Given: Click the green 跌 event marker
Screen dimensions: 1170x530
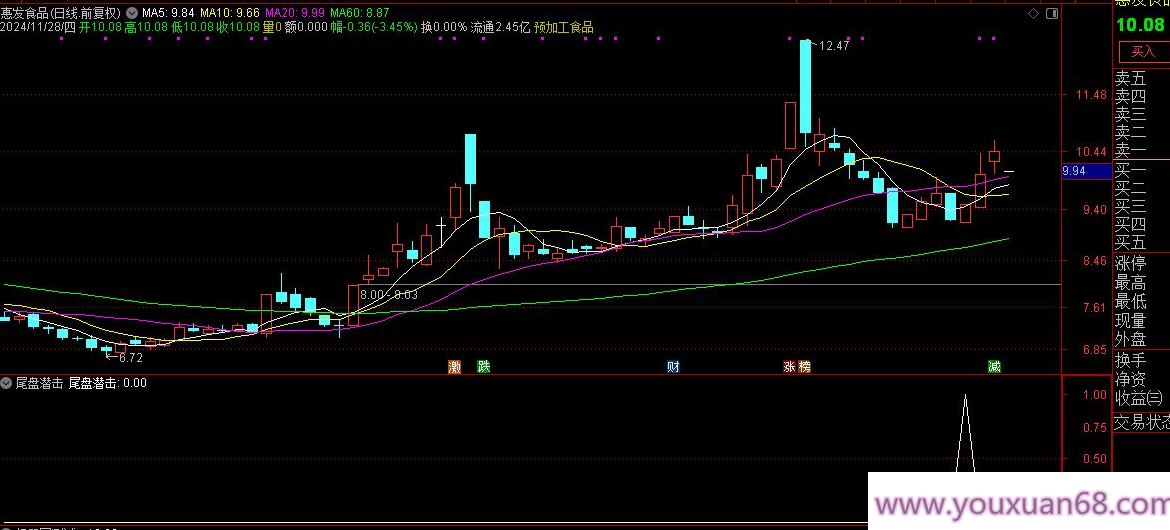Looking at the screenshot, I should pos(484,367).
